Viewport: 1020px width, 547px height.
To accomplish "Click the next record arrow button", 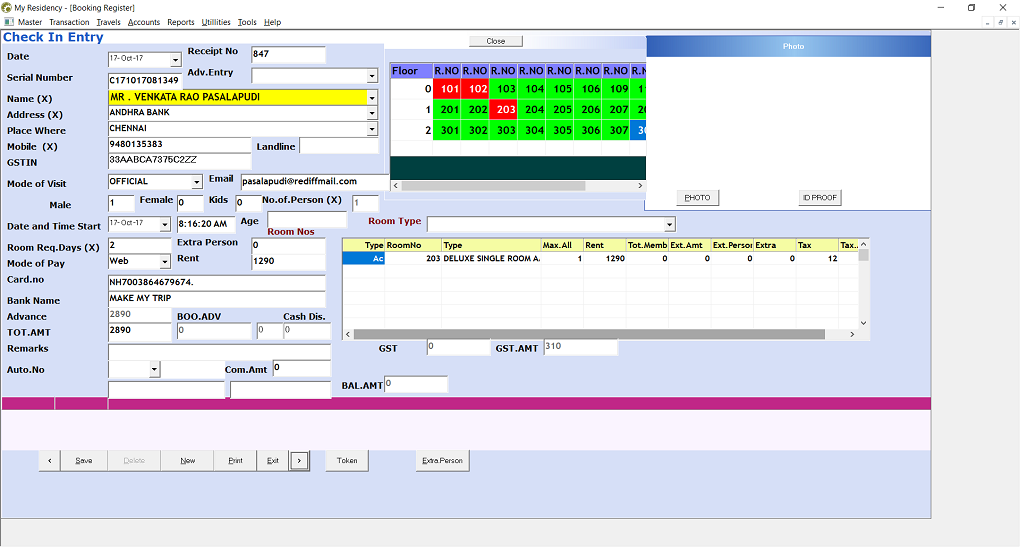I will click(299, 461).
